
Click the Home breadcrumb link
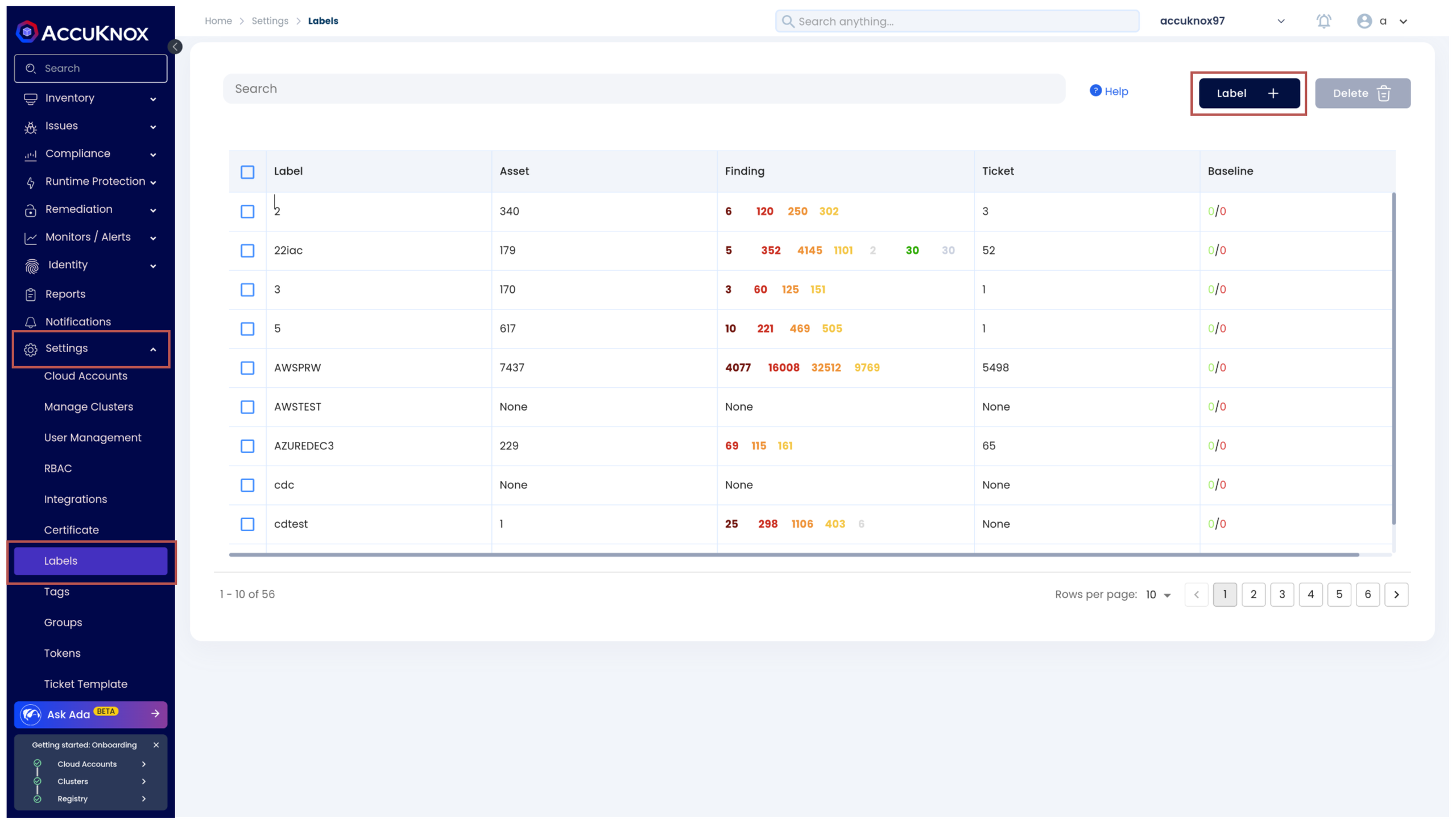[x=218, y=21]
